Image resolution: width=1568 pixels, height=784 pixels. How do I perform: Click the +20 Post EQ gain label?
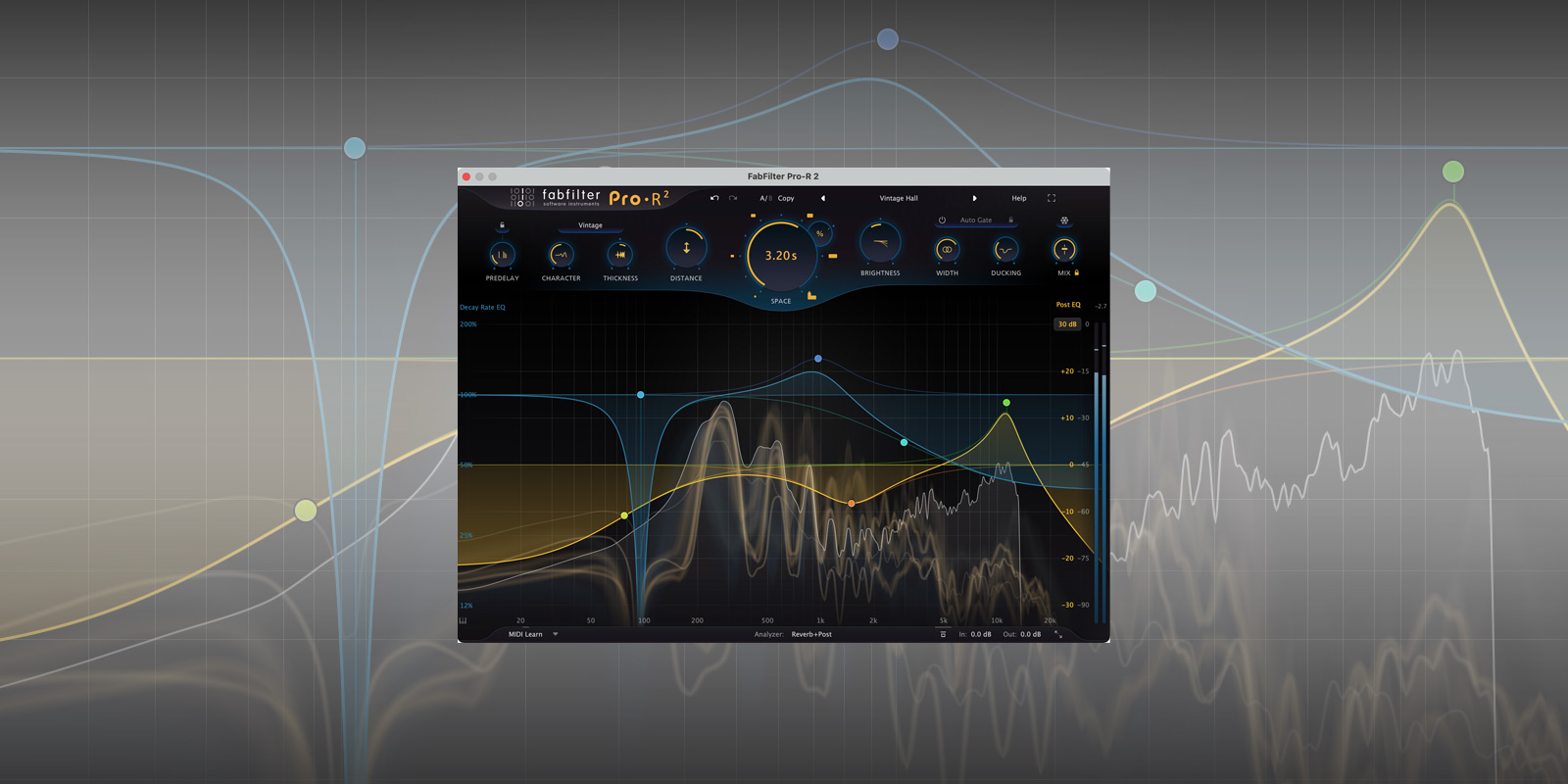point(1066,371)
